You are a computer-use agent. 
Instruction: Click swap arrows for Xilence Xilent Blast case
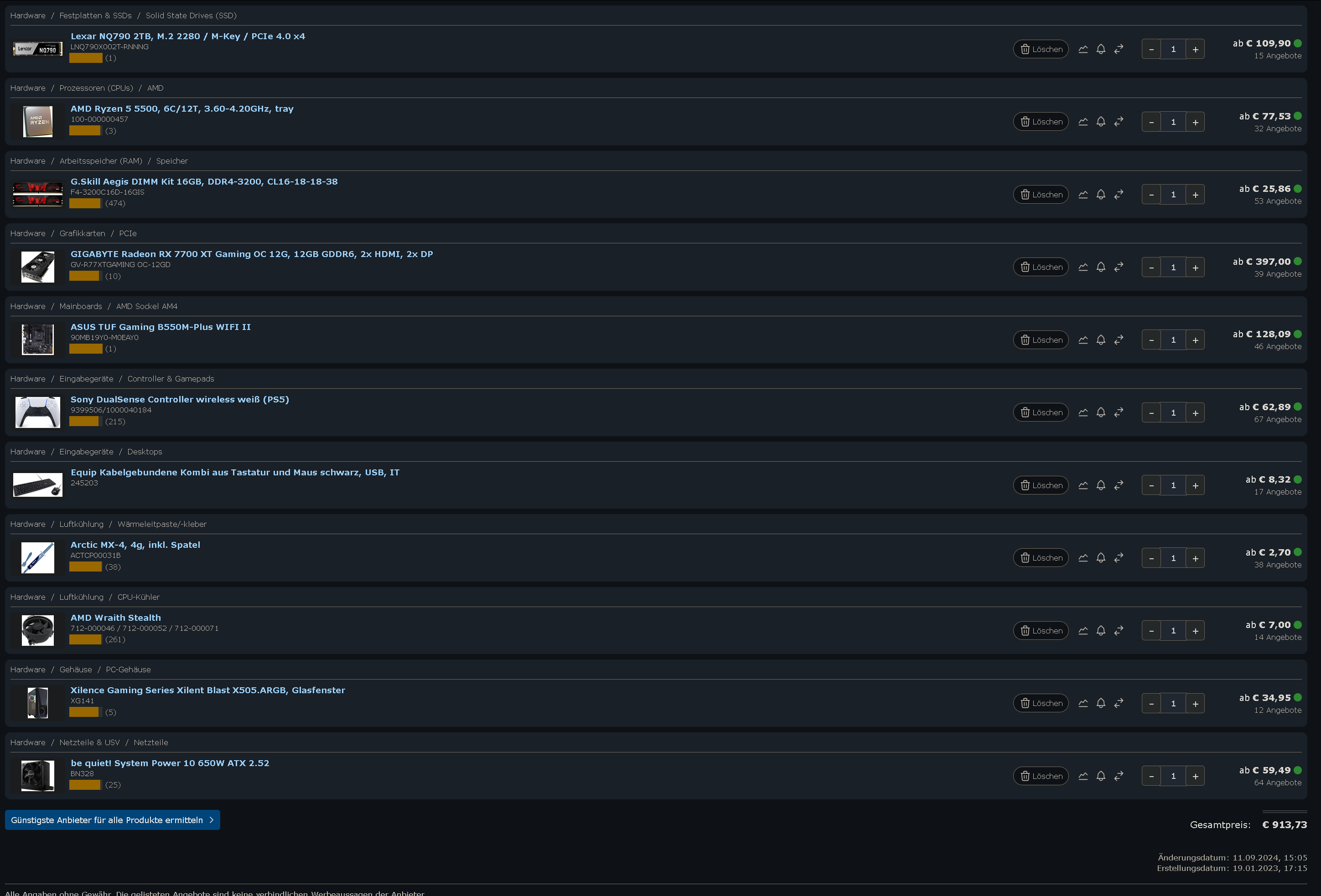[x=1119, y=703]
